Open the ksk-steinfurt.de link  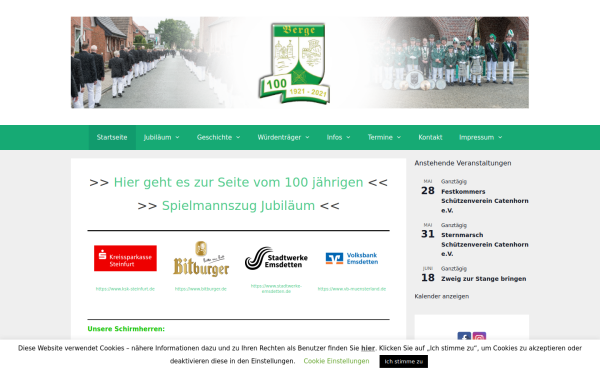point(125,289)
